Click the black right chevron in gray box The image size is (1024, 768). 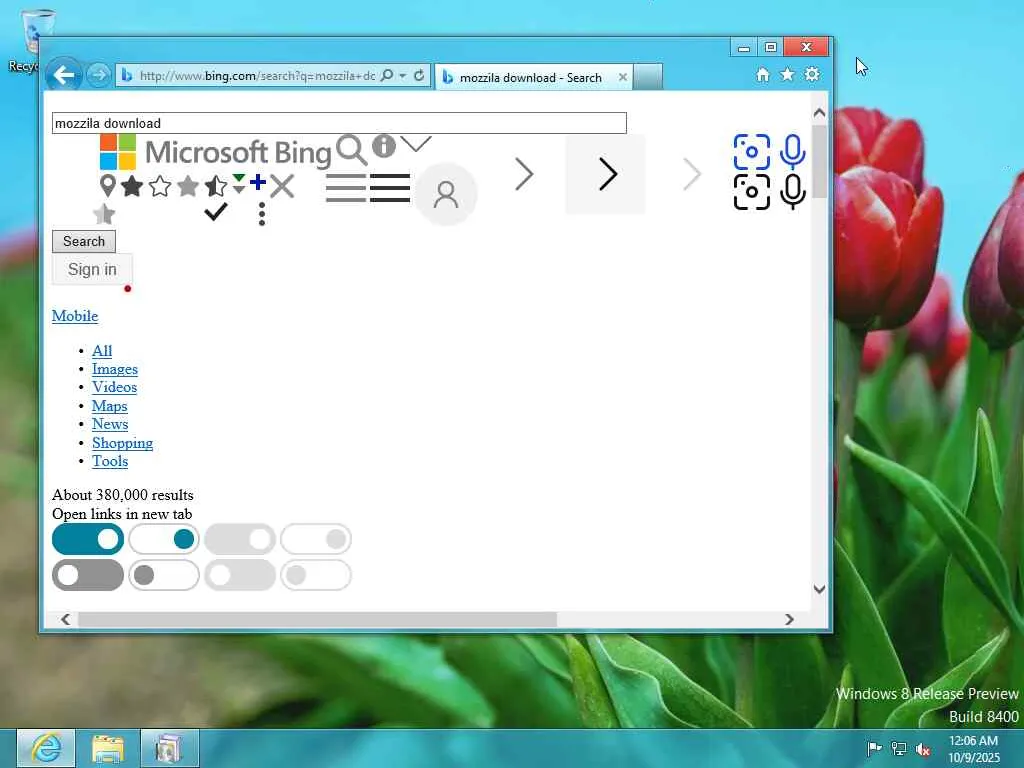tap(605, 174)
